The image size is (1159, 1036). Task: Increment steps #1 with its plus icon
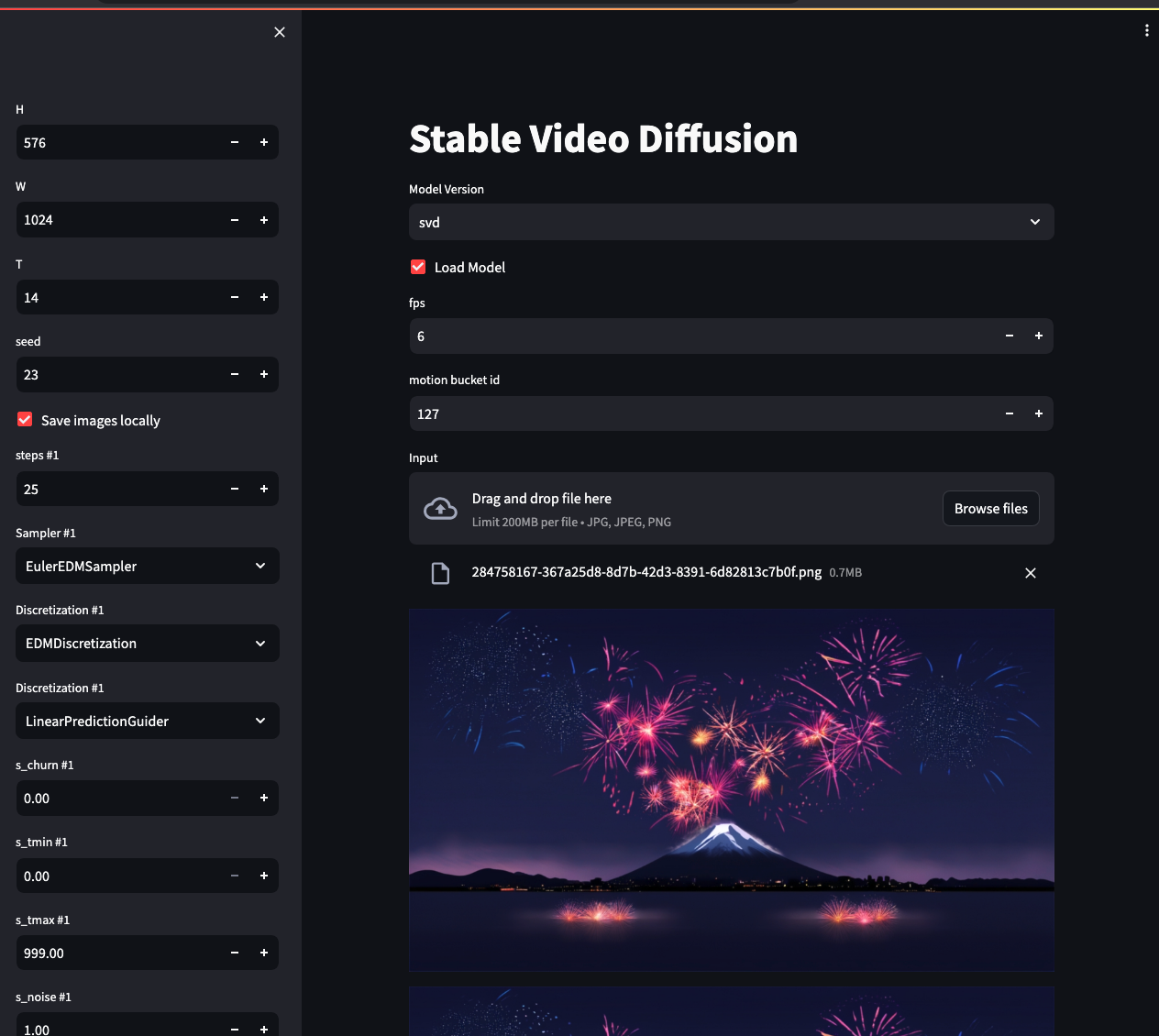263,489
